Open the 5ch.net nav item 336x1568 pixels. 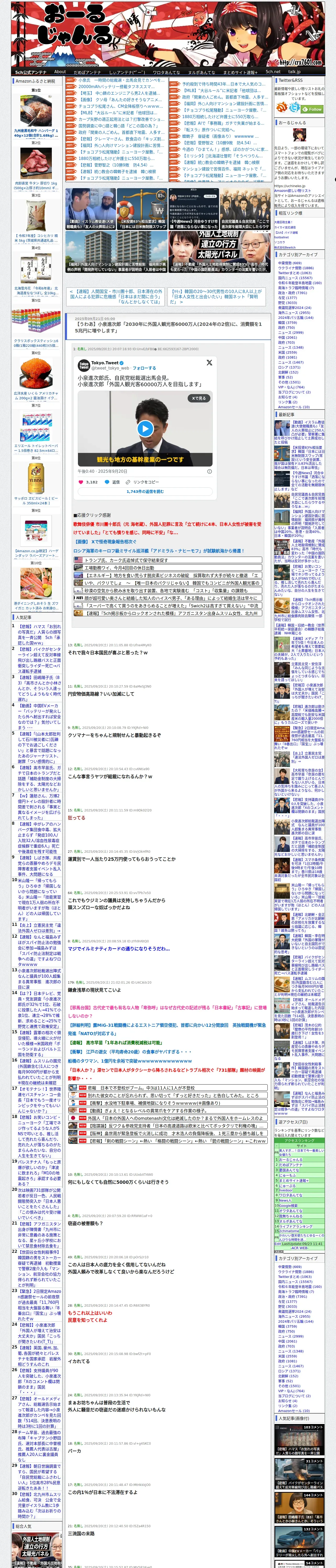coord(273,71)
